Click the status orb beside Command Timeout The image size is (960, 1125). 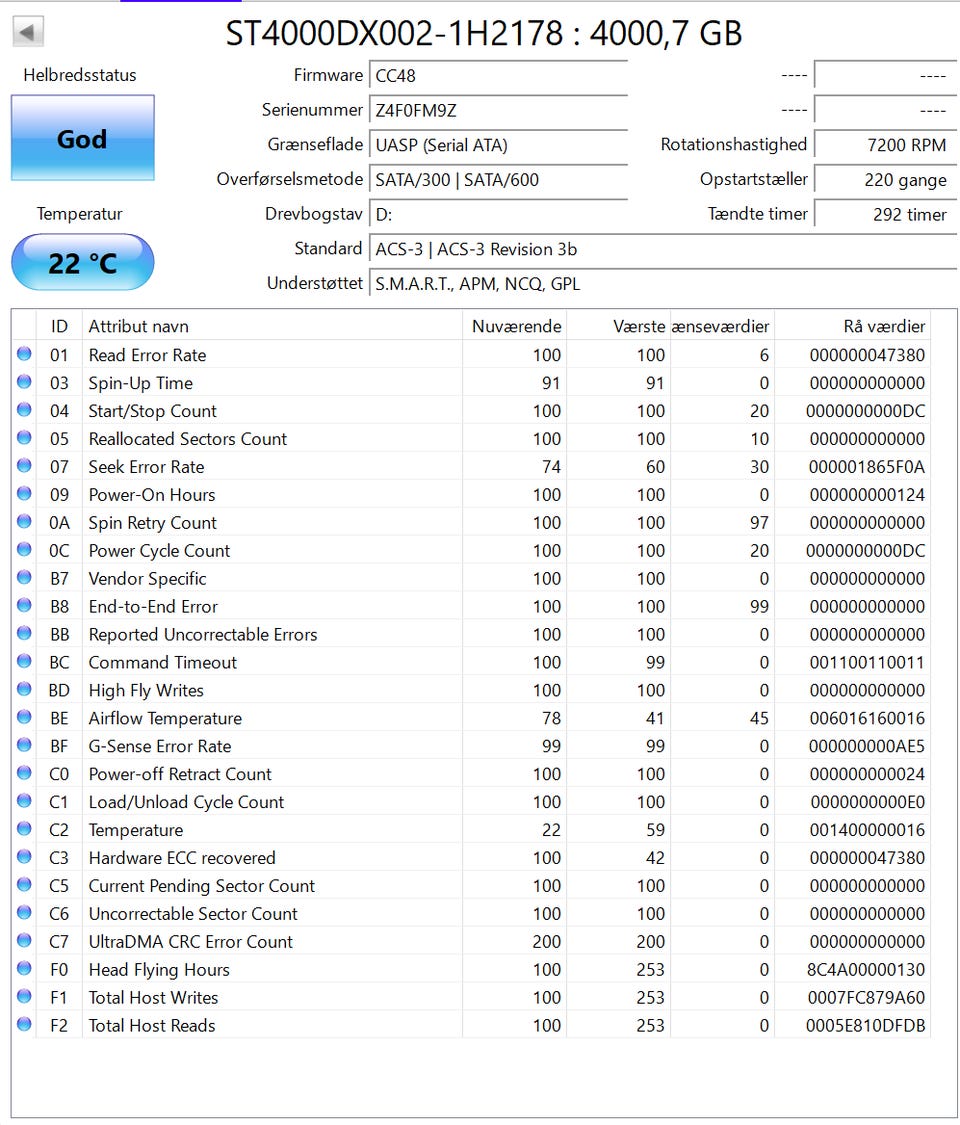pyautogui.click(x=24, y=662)
